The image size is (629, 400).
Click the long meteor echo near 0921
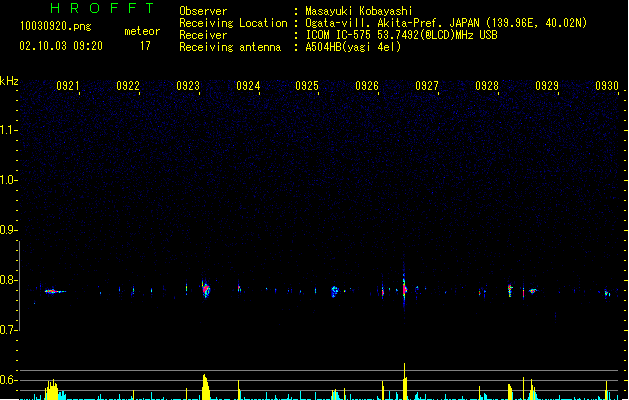(55, 291)
